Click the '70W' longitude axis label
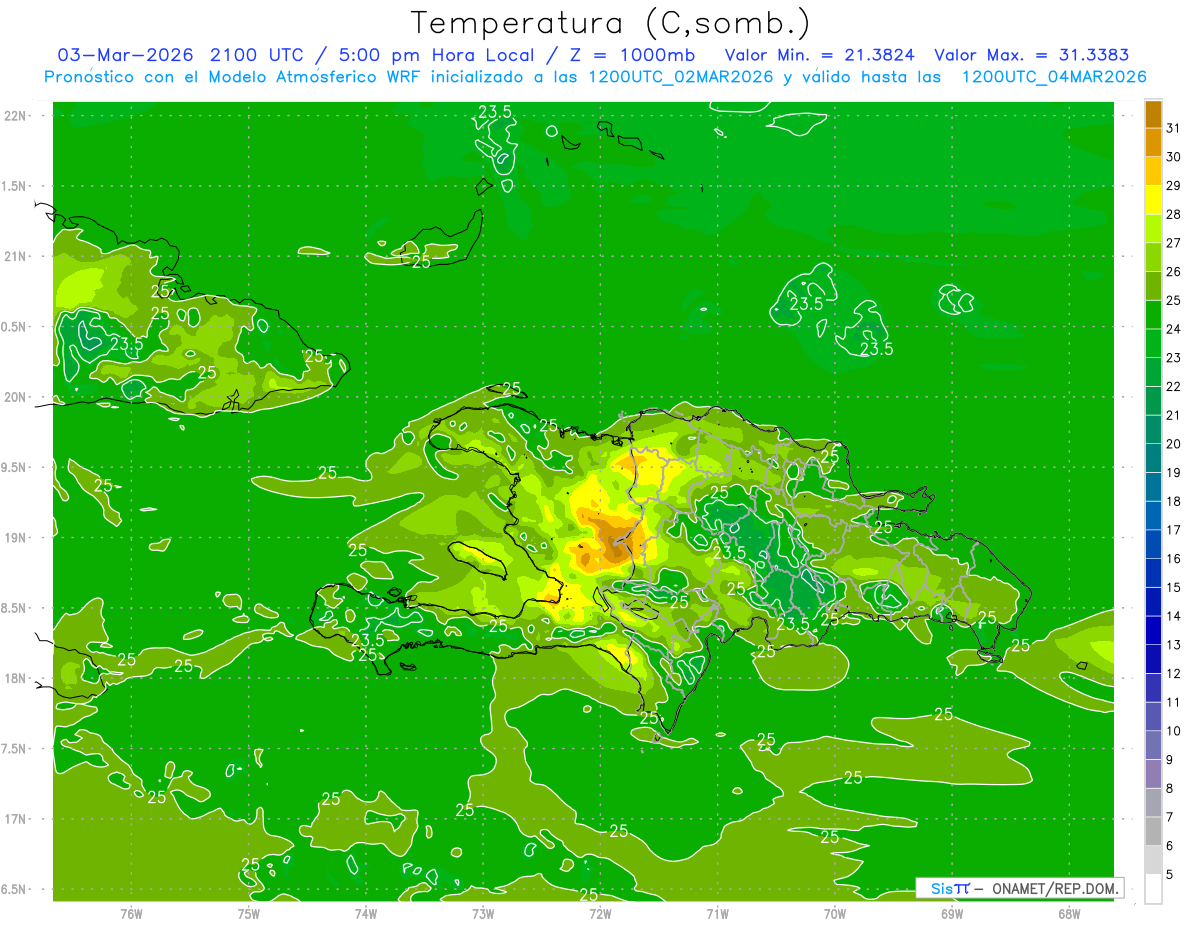 pyautogui.click(x=835, y=913)
